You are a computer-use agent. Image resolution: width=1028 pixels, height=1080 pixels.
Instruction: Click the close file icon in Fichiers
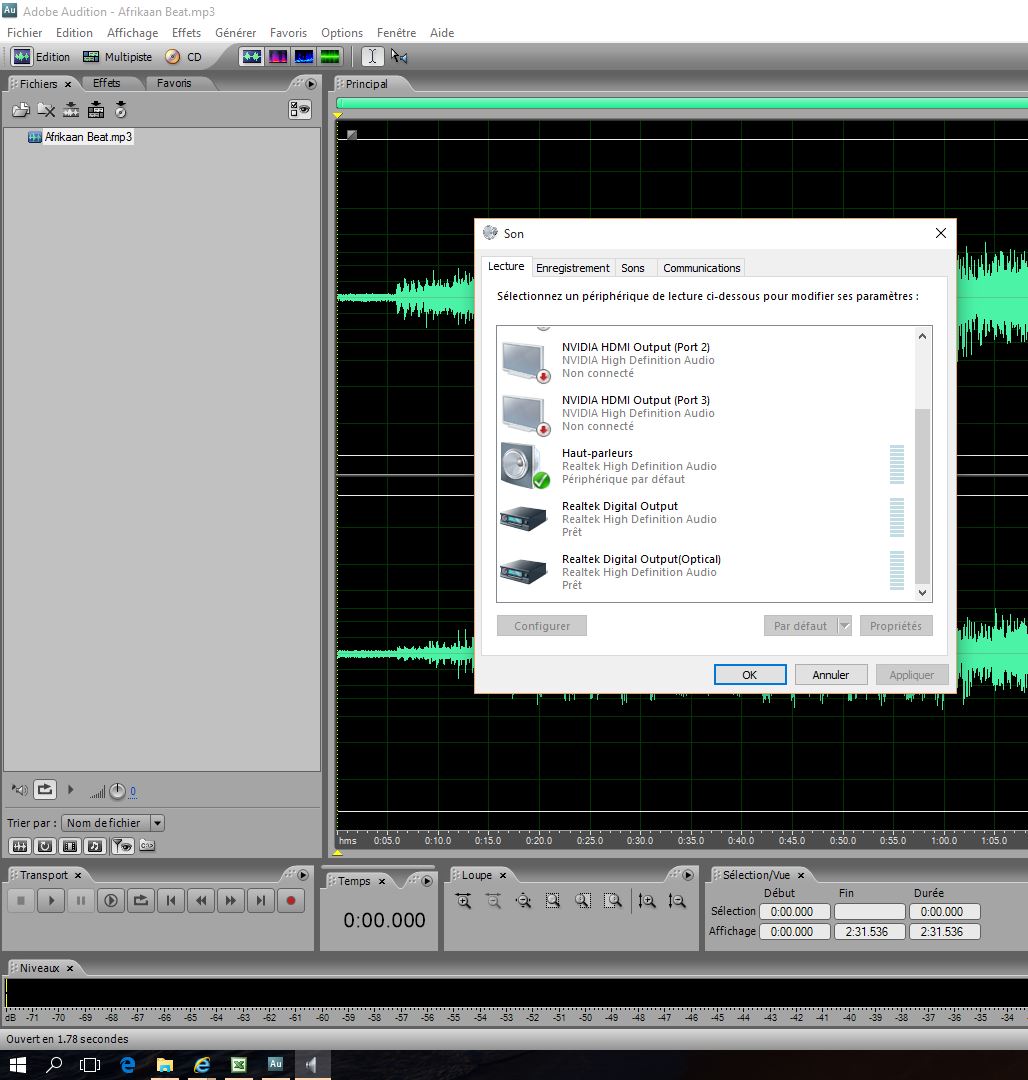[46, 110]
